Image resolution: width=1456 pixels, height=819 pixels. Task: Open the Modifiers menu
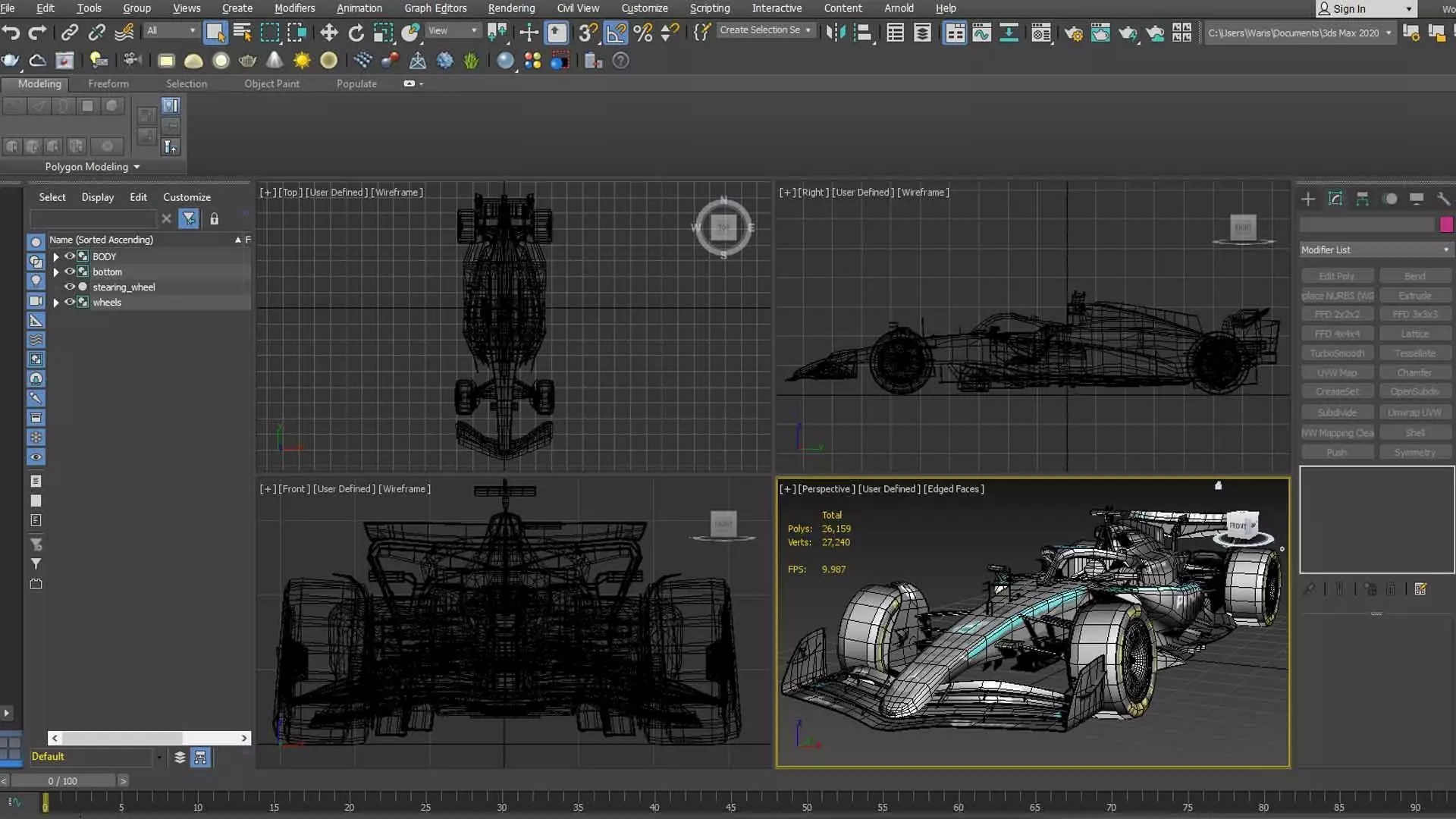click(294, 8)
